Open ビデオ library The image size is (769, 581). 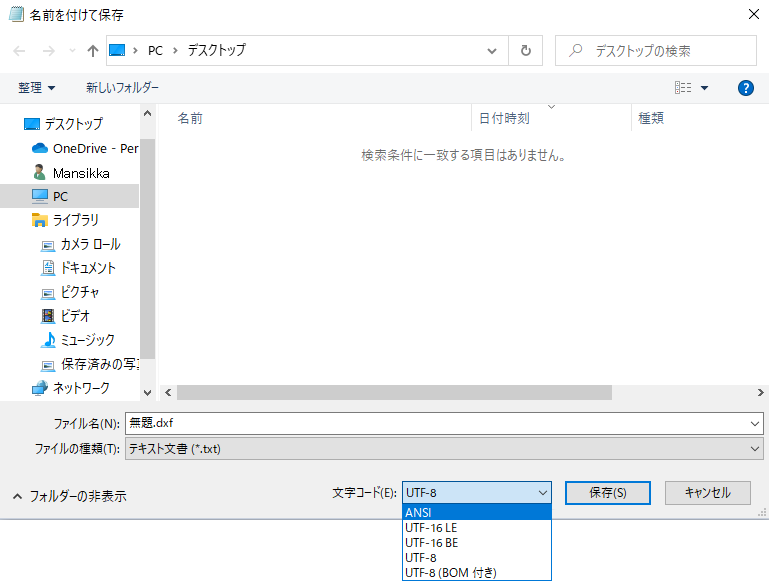[65, 316]
